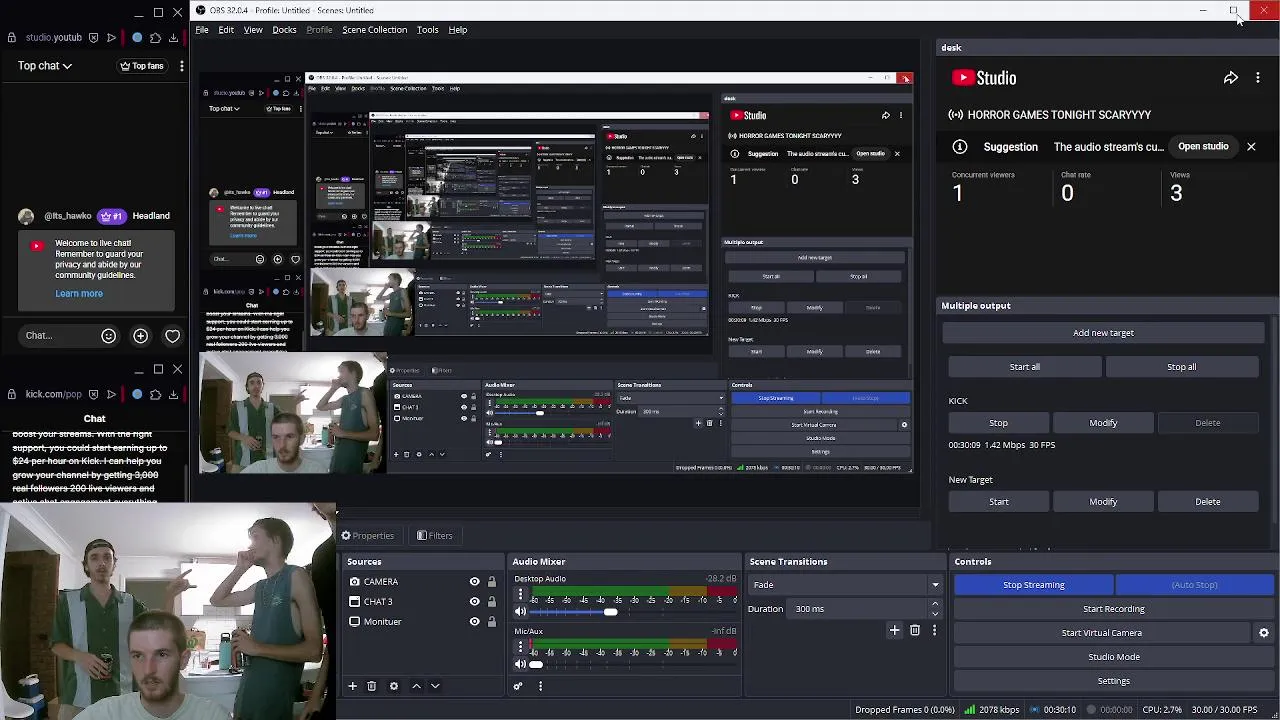Toggle visibility of CAMERA source
This screenshot has width=1280, height=720.
click(474, 582)
